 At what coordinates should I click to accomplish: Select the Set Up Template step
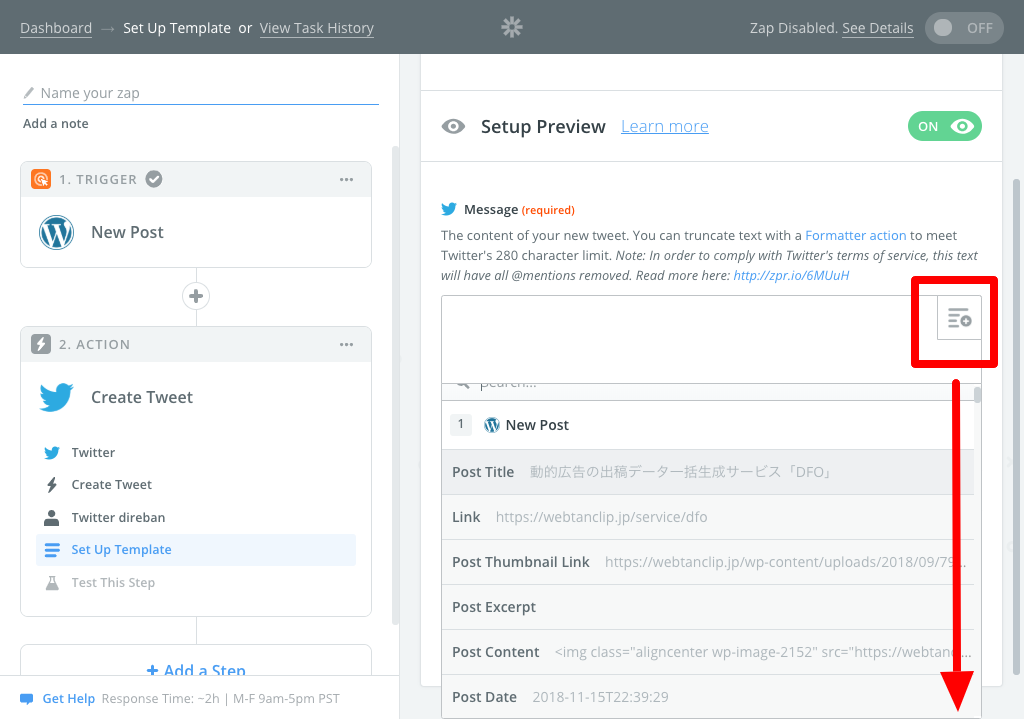pyautogui.click(x=196, y=550)
